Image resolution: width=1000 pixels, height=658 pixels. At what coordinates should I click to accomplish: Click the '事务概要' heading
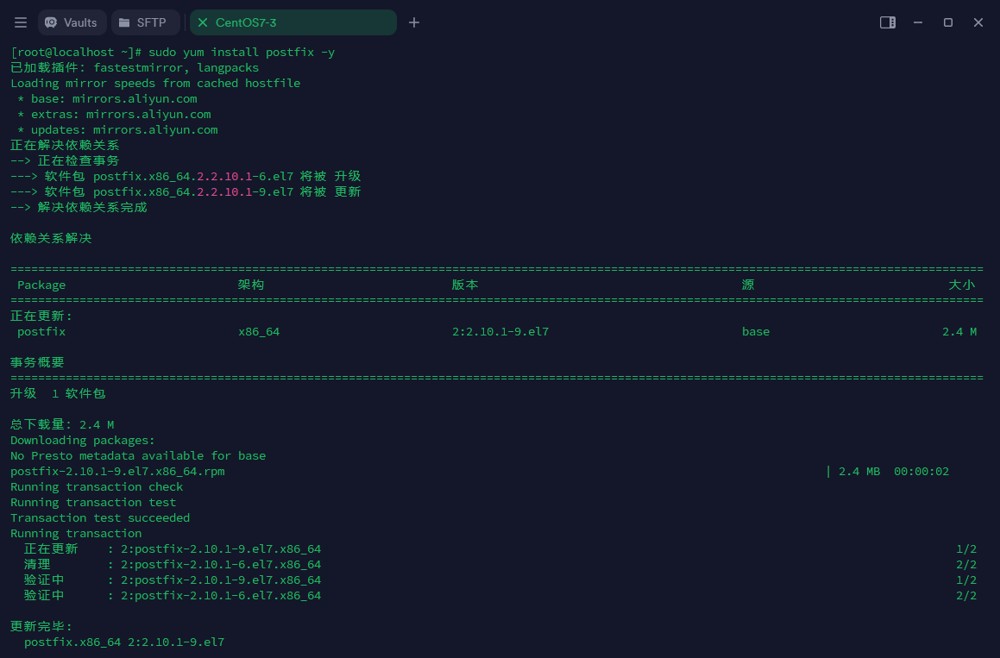click(x=37, y=363)
